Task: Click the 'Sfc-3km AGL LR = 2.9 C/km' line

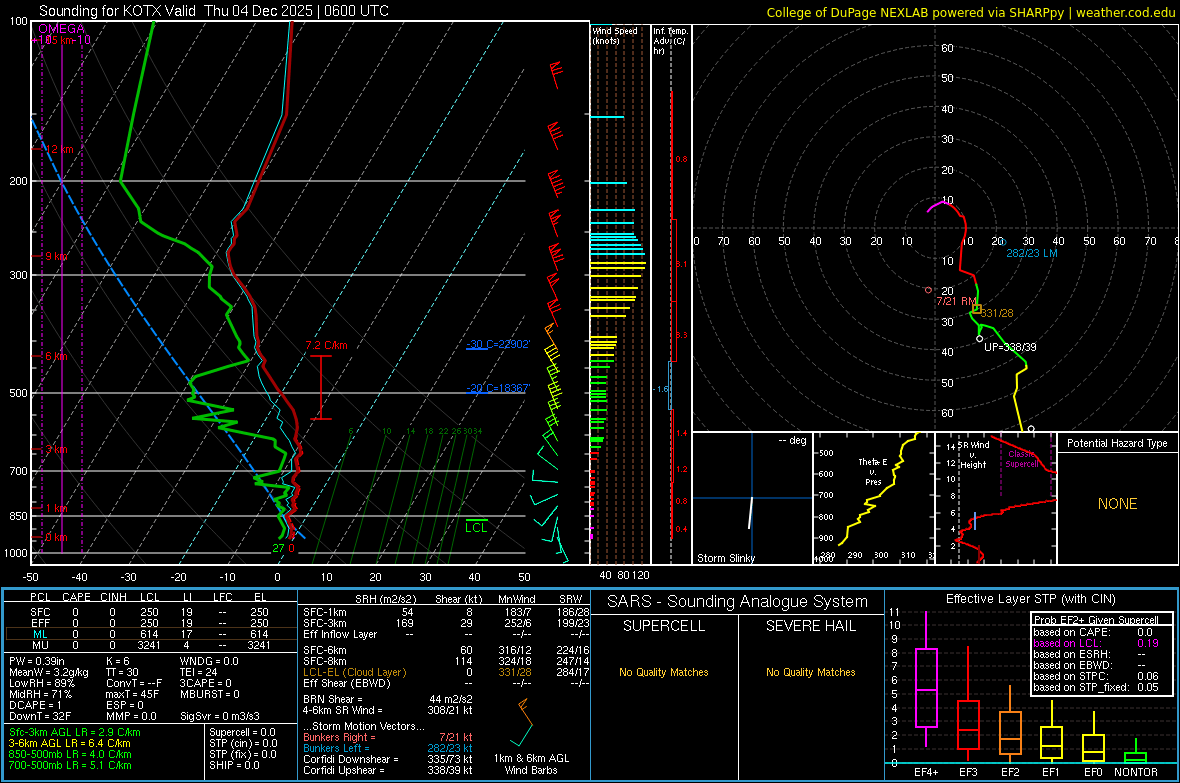Action: [x=75, y=732]
